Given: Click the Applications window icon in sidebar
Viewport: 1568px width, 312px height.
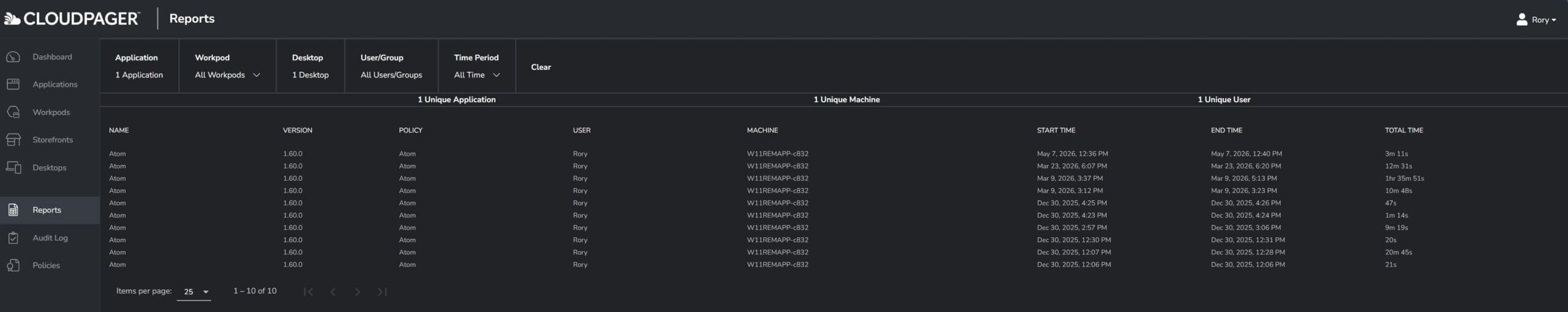Looking at the screenshot, I should click(13, 85).
